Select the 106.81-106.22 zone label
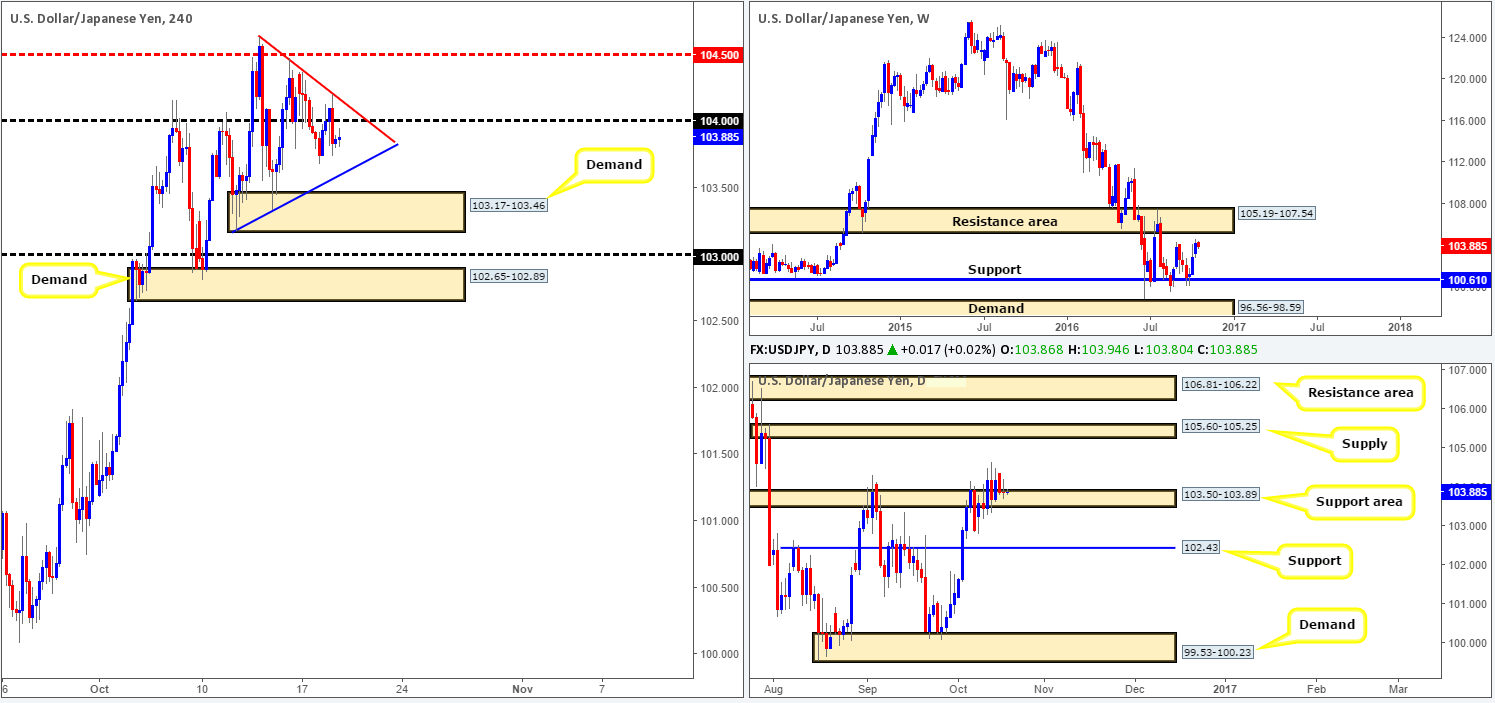The height and width of the screenshot is (703, 1495). coord(1221,382)
